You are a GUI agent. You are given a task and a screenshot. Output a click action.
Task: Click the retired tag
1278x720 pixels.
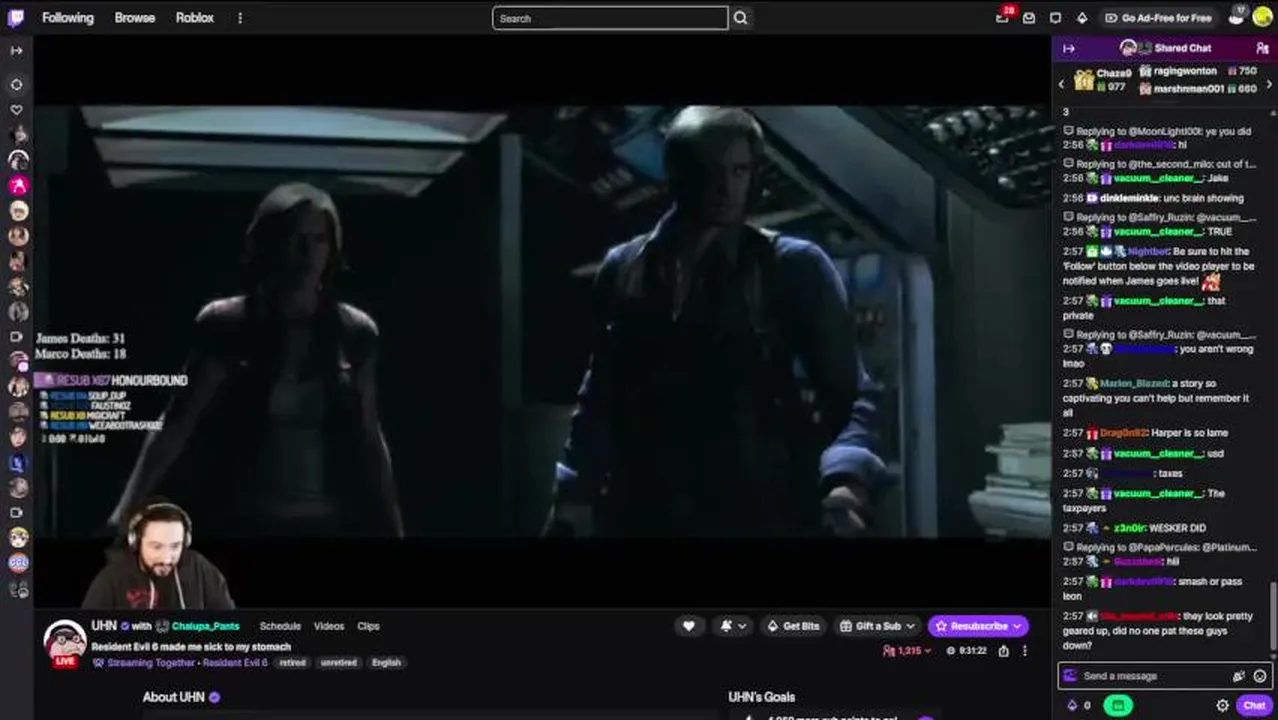(292, 663)
